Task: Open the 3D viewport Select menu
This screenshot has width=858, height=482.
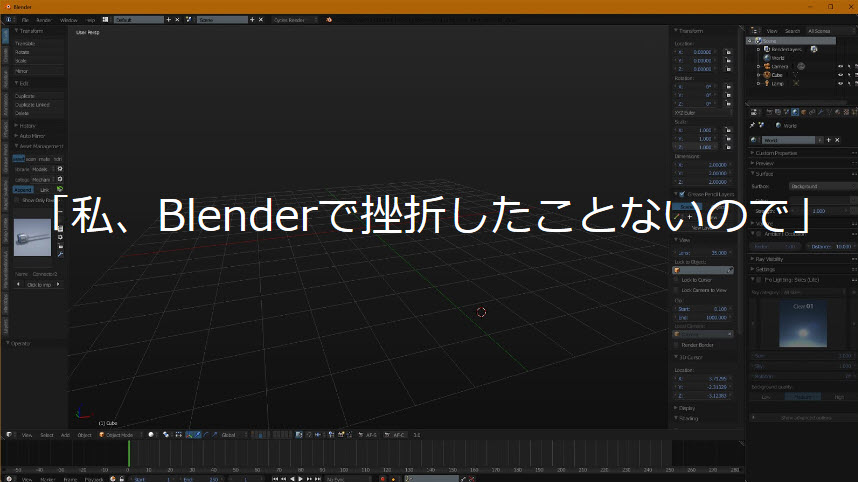Action: [x=47, y=435]
